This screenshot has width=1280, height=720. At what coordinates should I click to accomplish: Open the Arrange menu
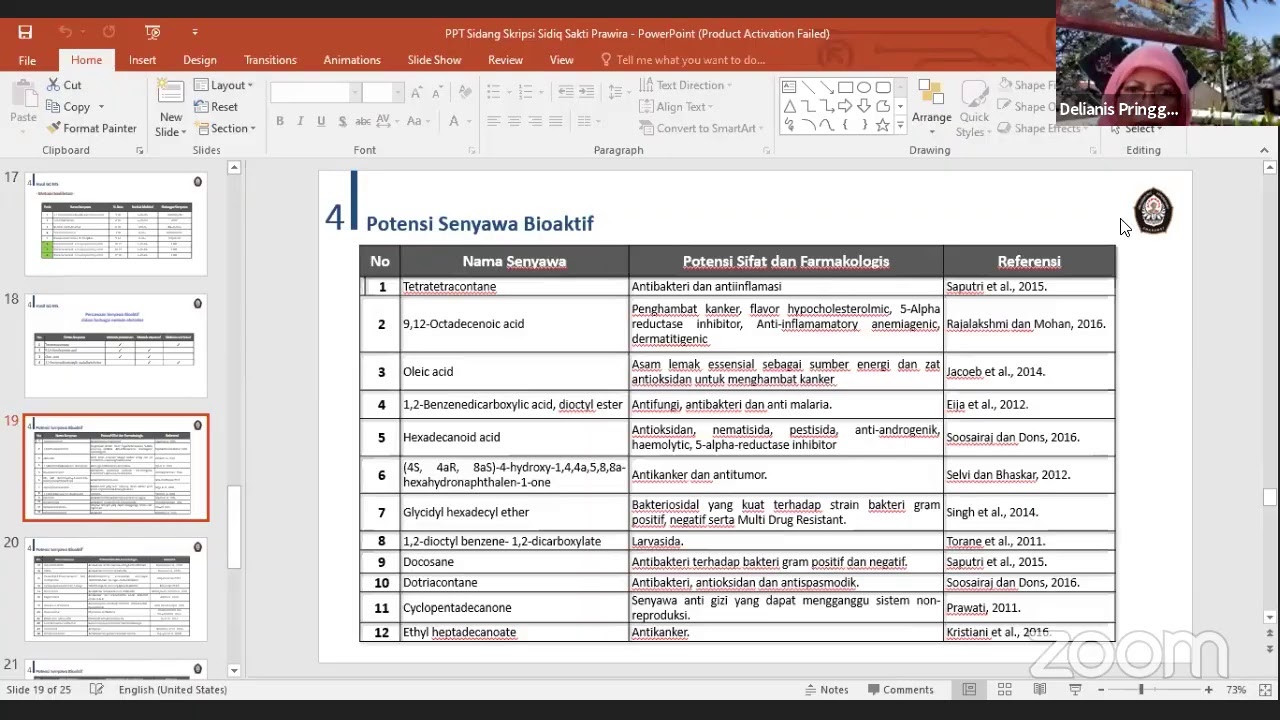(932, 106)
